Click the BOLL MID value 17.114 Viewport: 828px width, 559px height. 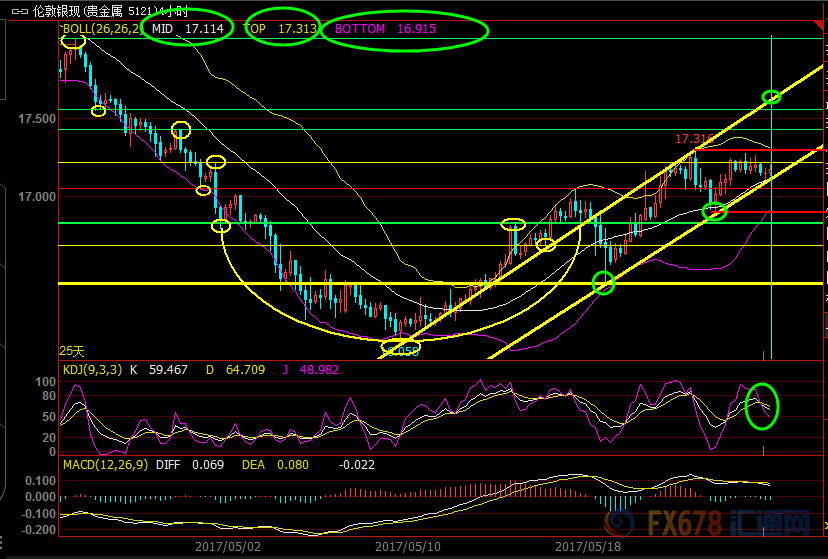point(203,29)
